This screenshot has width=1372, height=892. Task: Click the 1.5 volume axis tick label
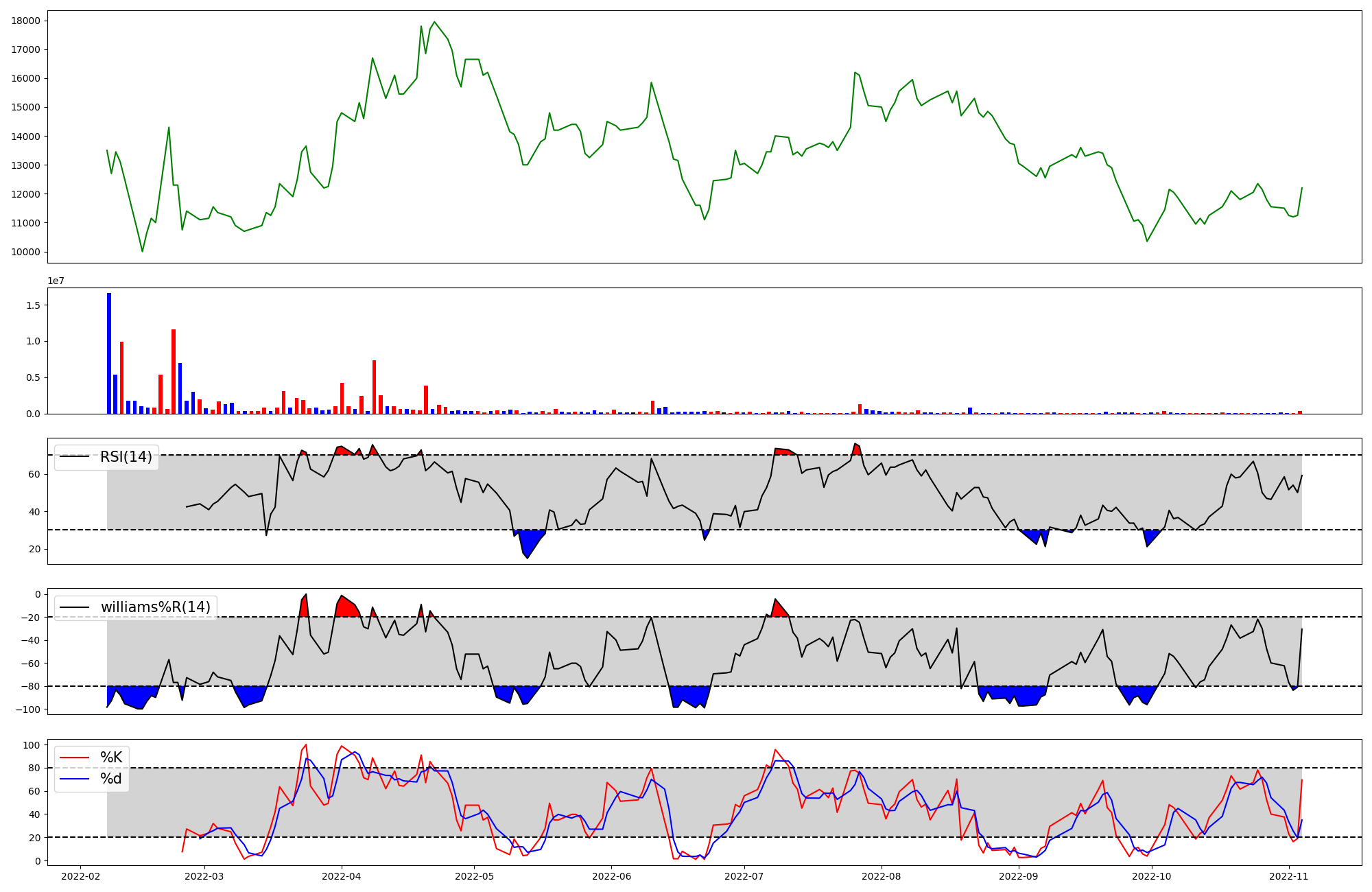pos(34,305)
